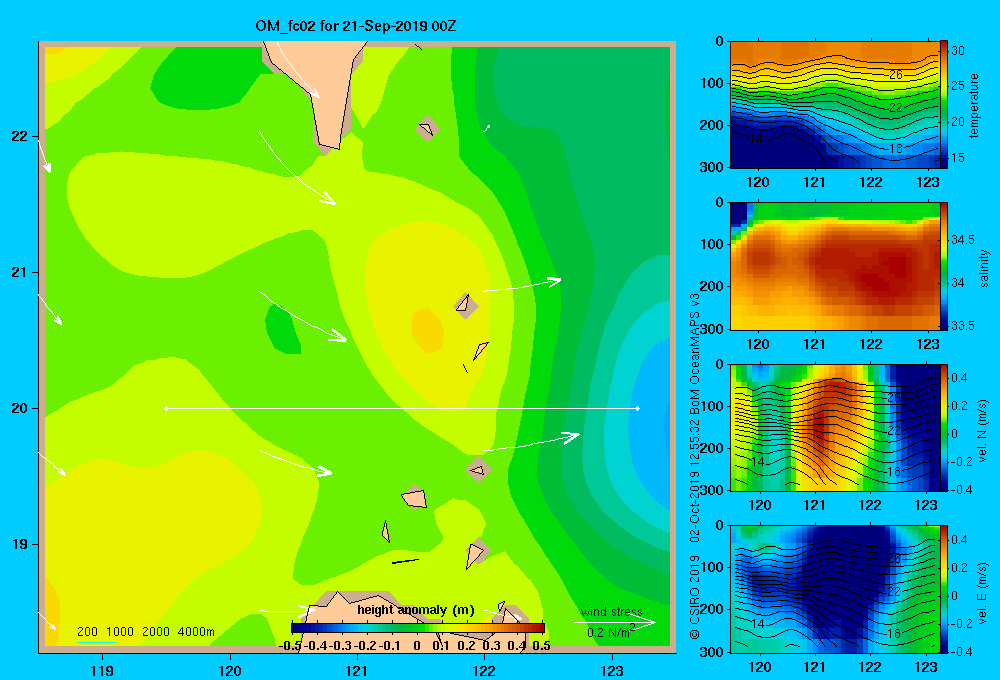Image resolution: width=1000 pixels, height=680 pixels.
Task: Open the temperature section panel
Action: (x=834, y=105)
